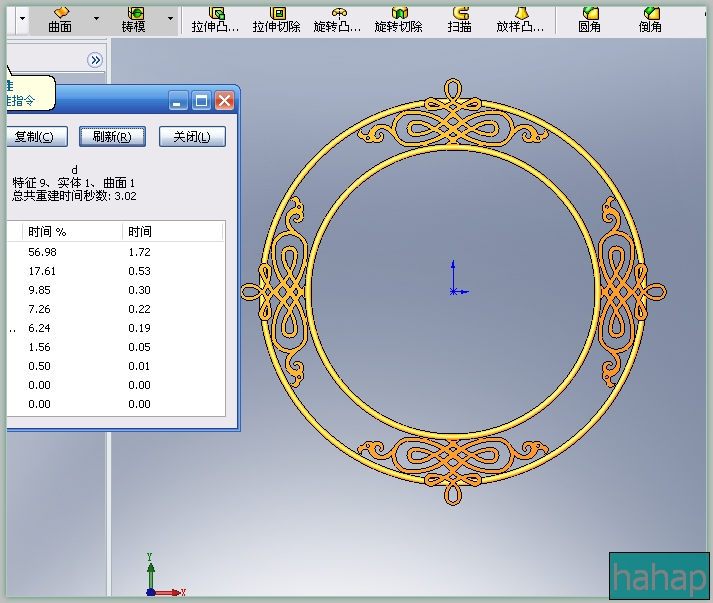The width and height of the screenshot is (713, 603).
Task: Expand the panel with double-chevron button
Action: click(x=95, y=60)
